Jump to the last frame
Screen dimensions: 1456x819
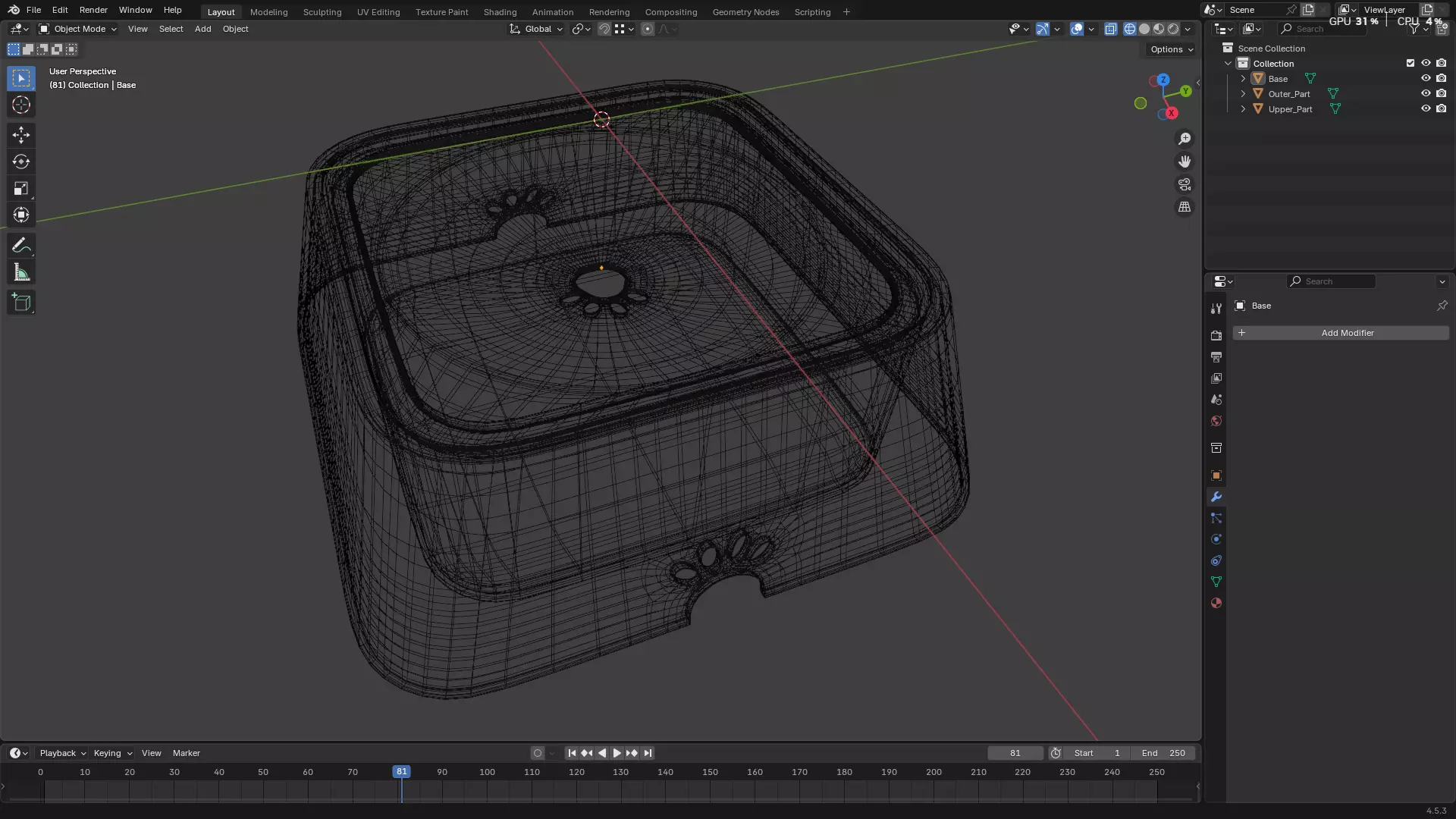(647, 753)
